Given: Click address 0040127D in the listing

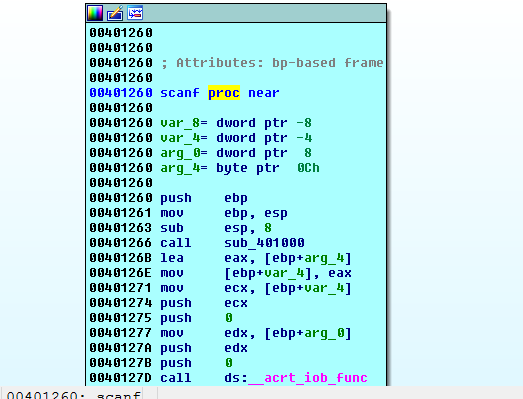Looking at the screenshot, I should click(x=121, y=378).
